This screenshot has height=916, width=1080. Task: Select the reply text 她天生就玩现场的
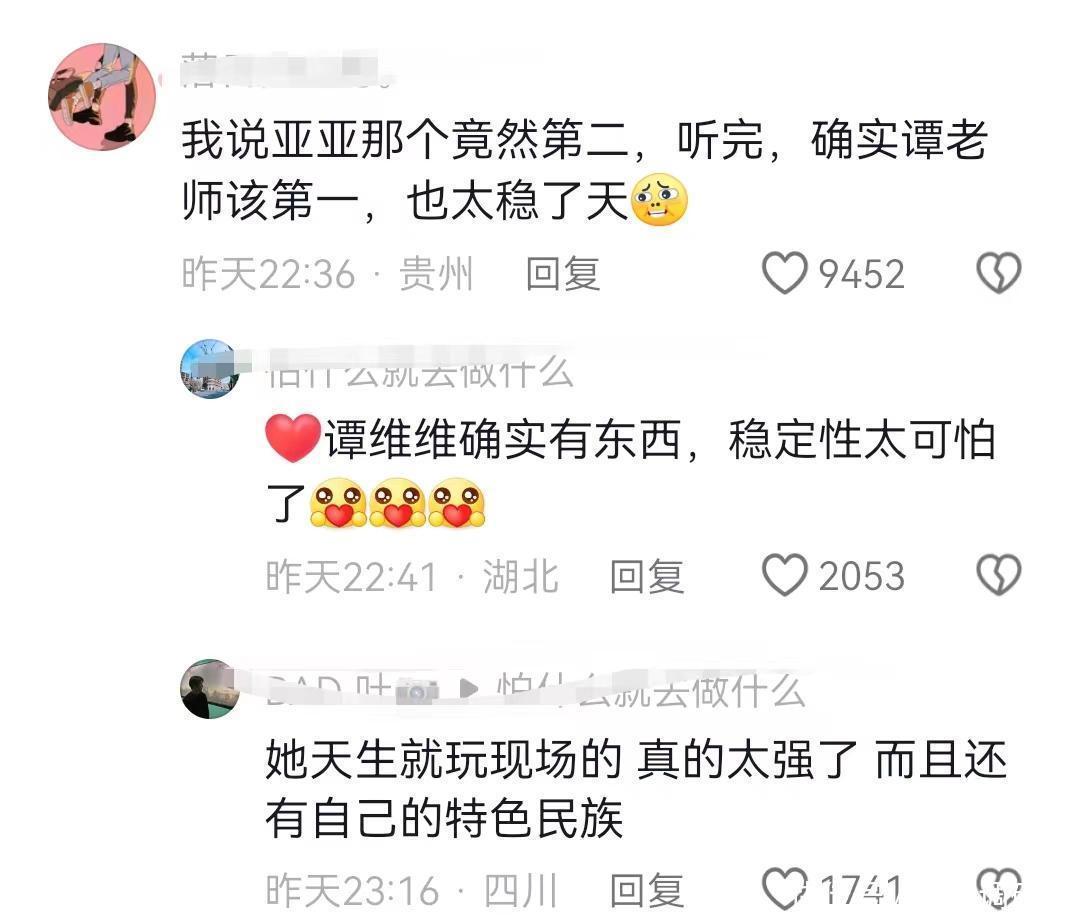(636, 789)
